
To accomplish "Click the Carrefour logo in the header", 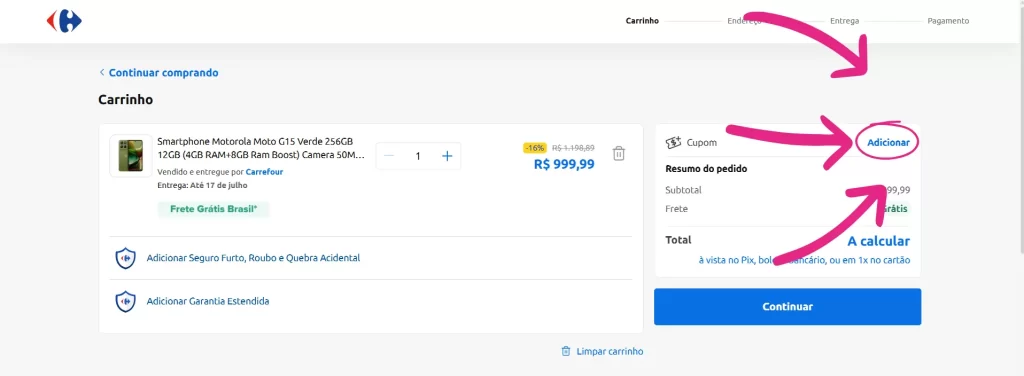I will [64, 21].
